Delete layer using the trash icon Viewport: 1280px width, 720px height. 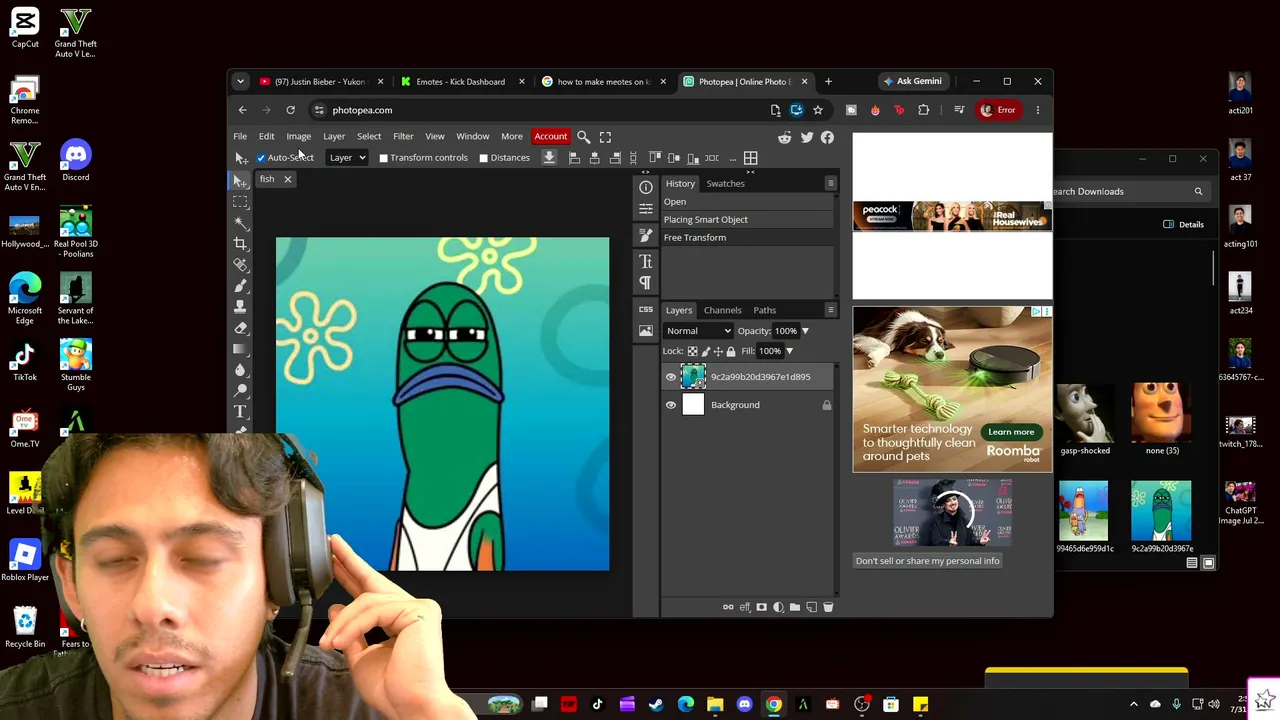tap(828, 607)
